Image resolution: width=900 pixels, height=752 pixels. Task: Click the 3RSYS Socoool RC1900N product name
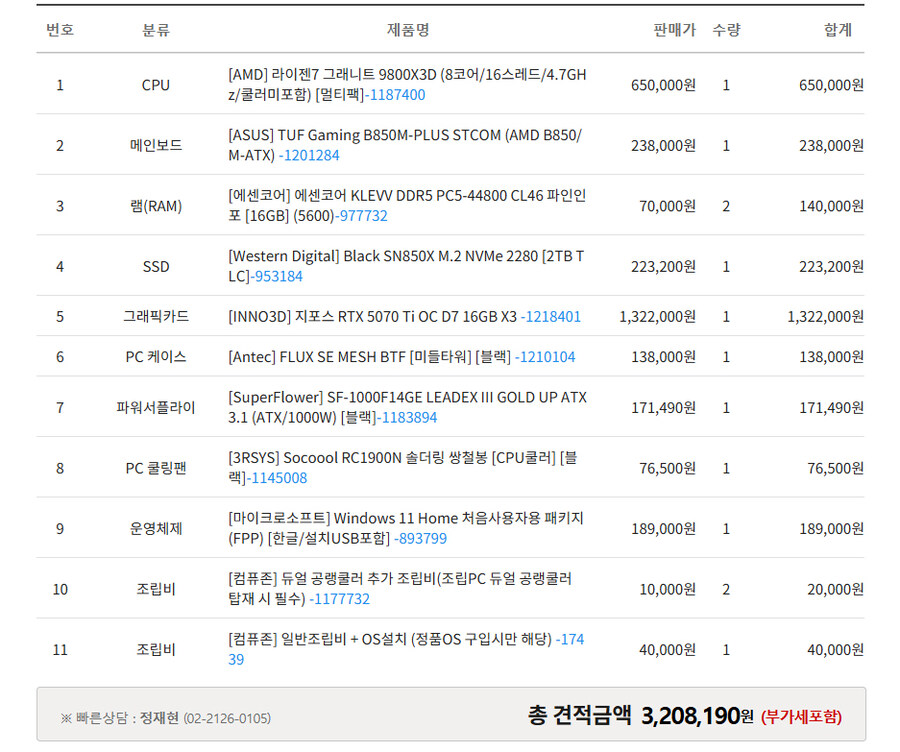click(x=402, y=468)
